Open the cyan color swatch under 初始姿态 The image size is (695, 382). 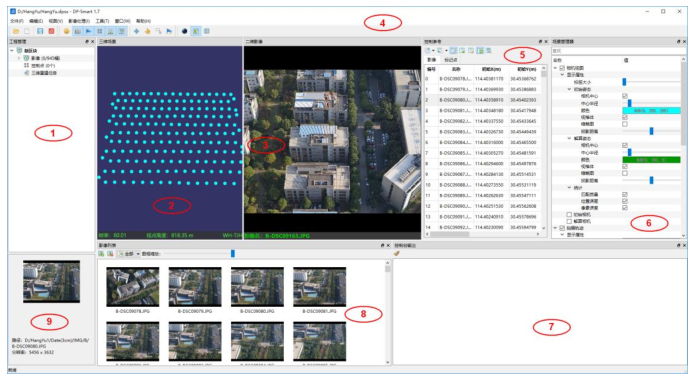[651, 110]
